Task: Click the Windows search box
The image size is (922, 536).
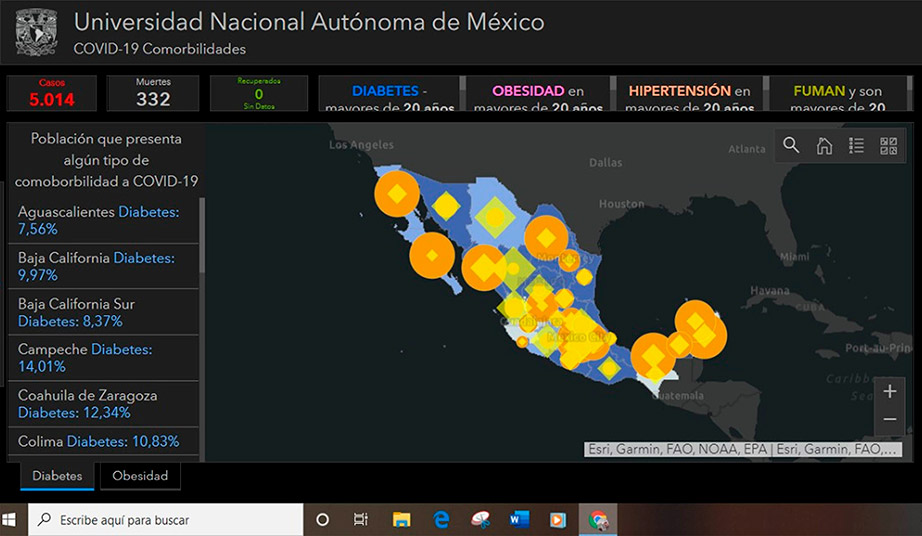Action: coord(165,520)
